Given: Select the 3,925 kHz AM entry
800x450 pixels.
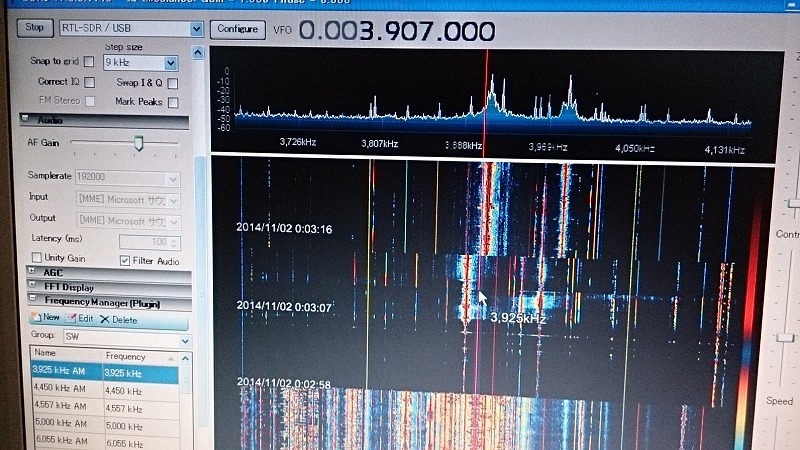Looking at the screenshot, I should [x=105, y=371].
